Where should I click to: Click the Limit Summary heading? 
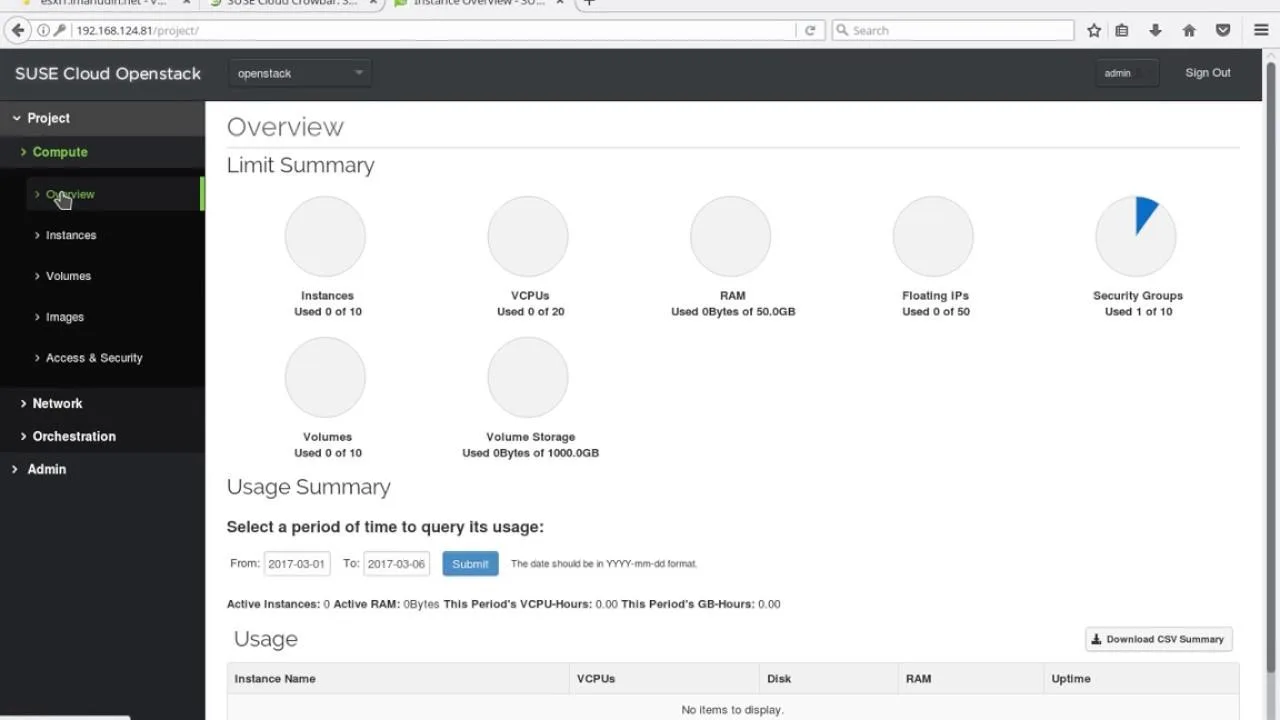300,165
